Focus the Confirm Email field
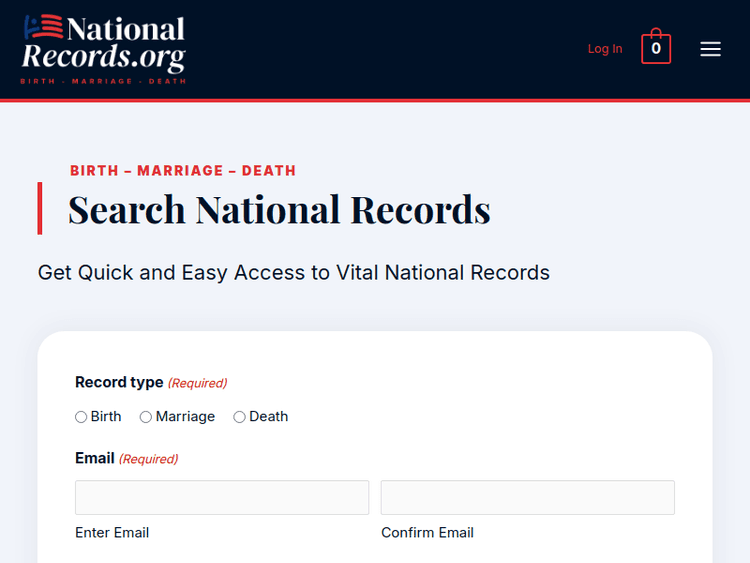This screenshot has height=563, width=750. [x=528, y=497]
